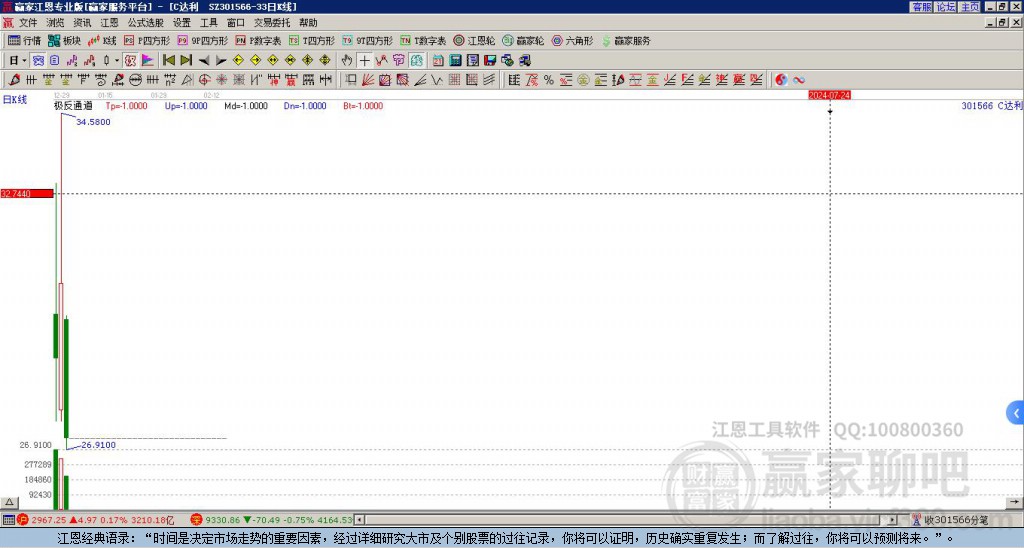Click Shanghai index 2967.25 in status bar
This screenshot has width=1024, height=548.
click(x=49, y=520)
